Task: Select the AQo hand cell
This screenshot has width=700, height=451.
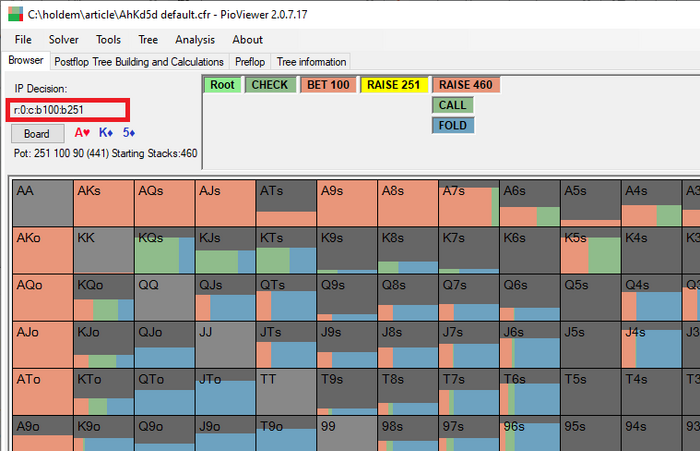Action: [43, 298]
